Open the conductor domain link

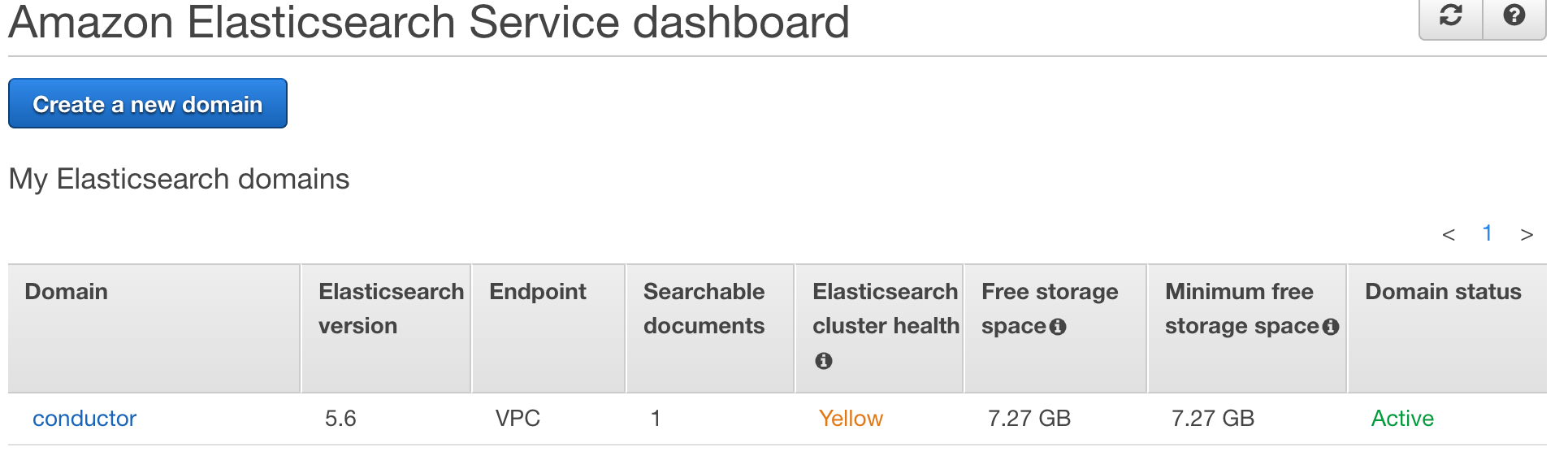84,419
